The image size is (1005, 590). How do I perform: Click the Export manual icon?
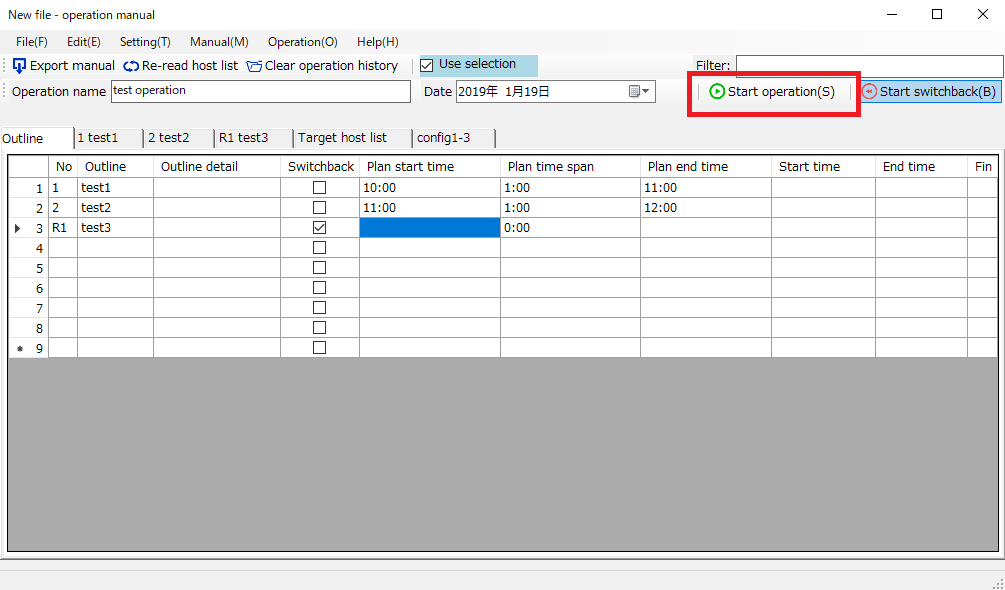[19, 66]
